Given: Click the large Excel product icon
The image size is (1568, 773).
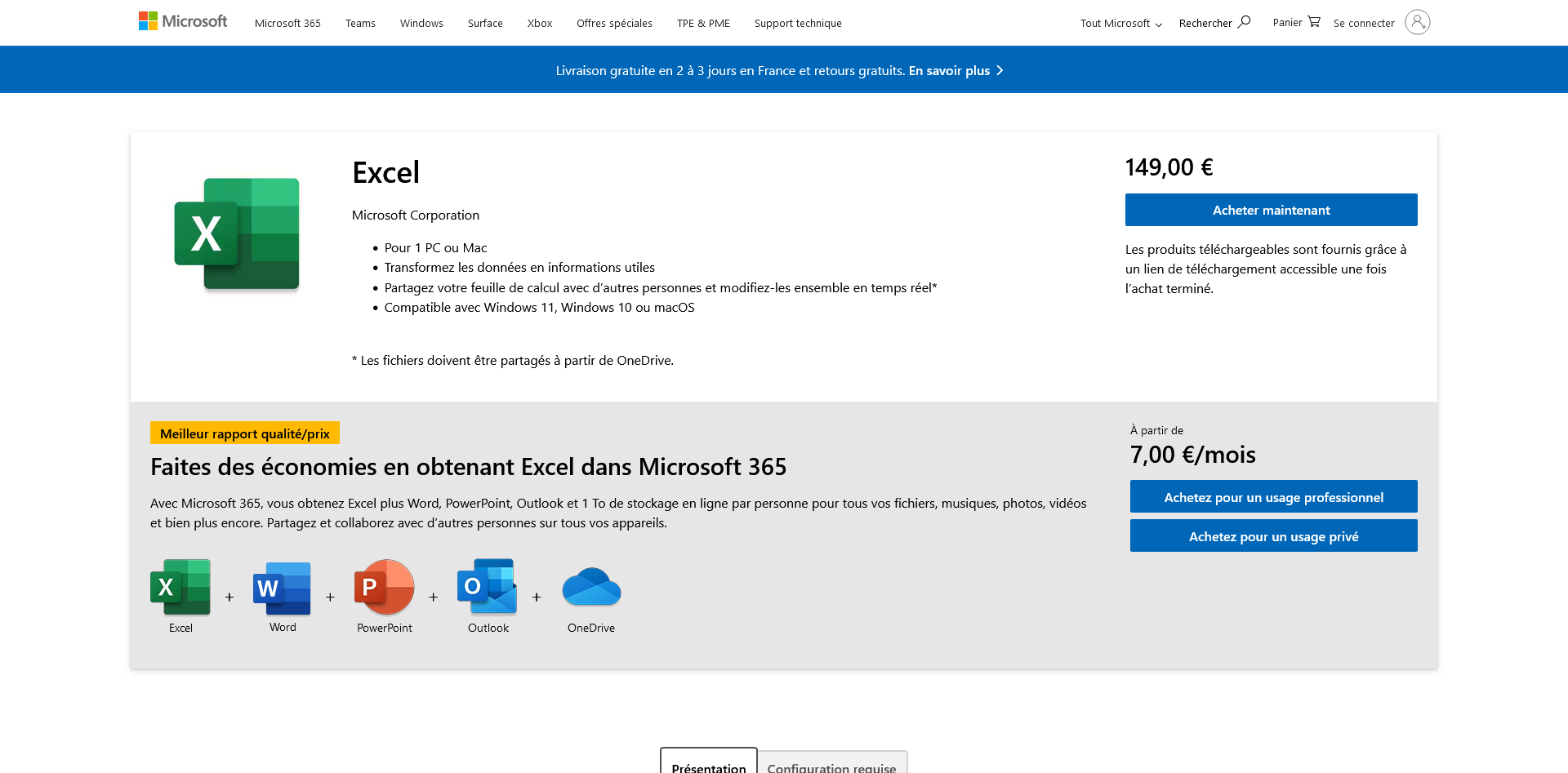Looking at the screenshot, I should click(237, 233).
